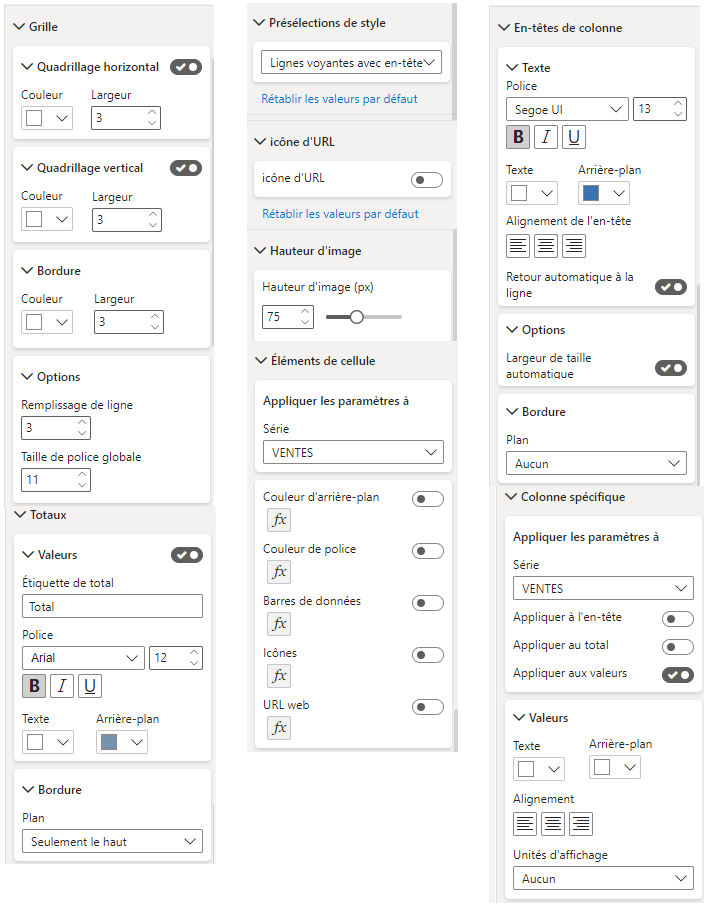
Task: Toggle Underline in Totaux Valeurs font
Action: [90, 686]
